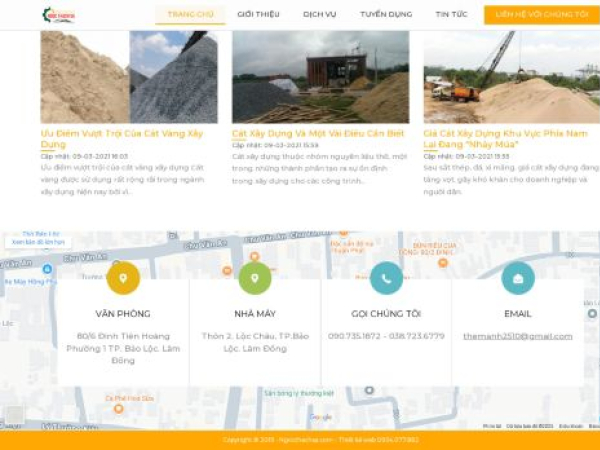Open the Trang Chủ menu item
The height and width of the screenshot is (450, 600).
click(190, 15)
